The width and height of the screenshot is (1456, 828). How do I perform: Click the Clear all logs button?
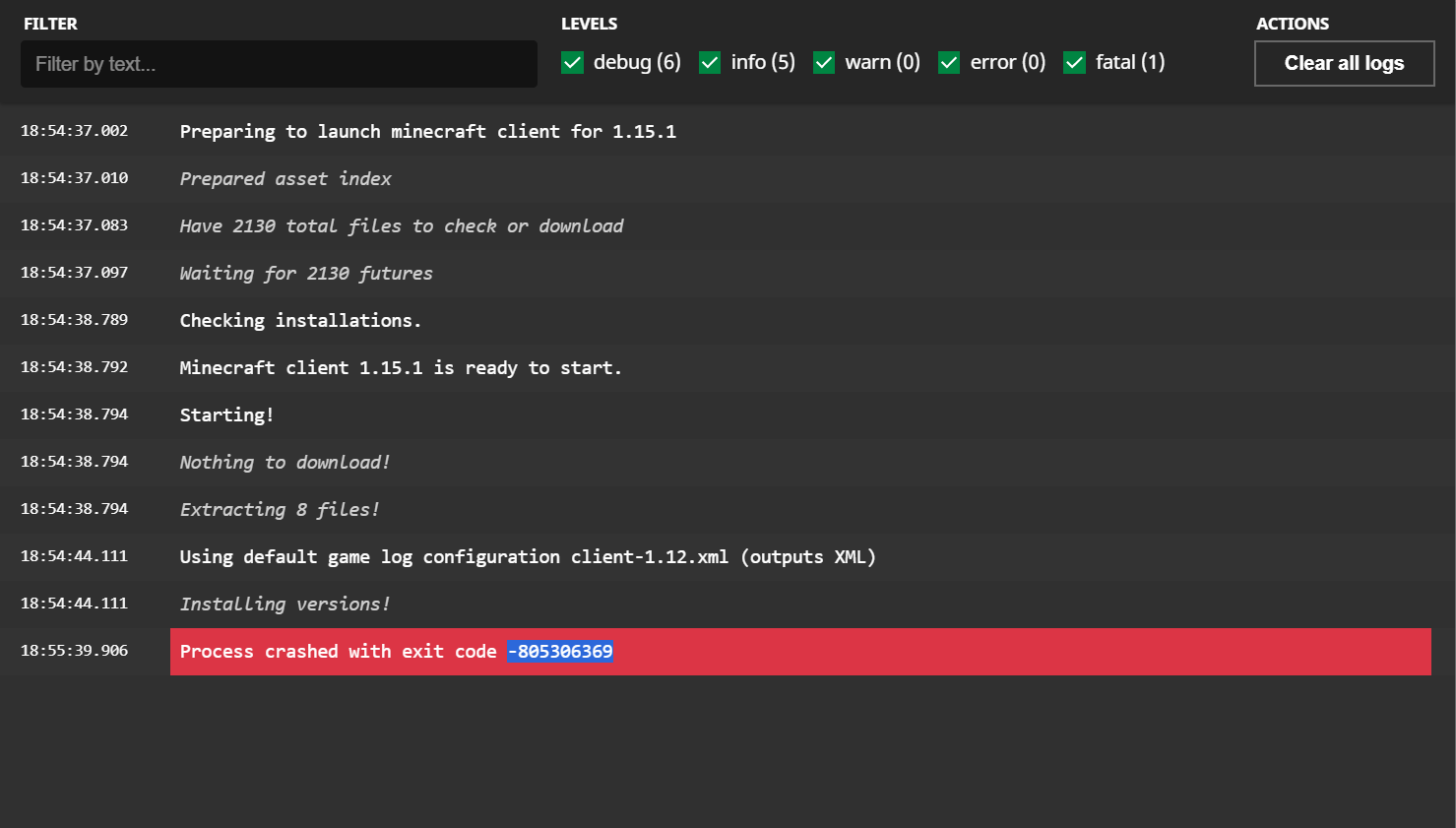click(1344, 63)
